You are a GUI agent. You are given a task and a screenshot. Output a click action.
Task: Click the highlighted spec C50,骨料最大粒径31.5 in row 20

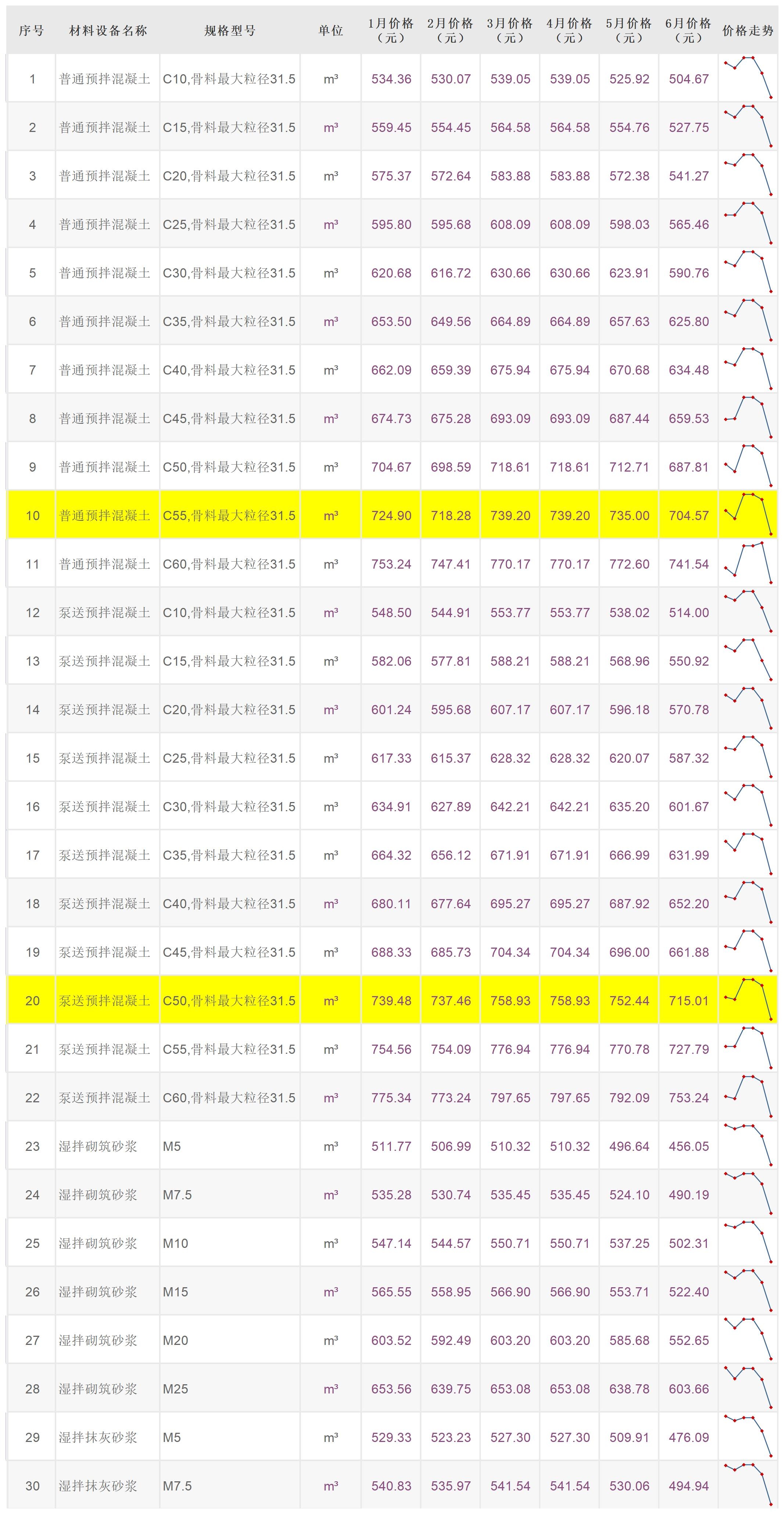[x=229, y=1000]
